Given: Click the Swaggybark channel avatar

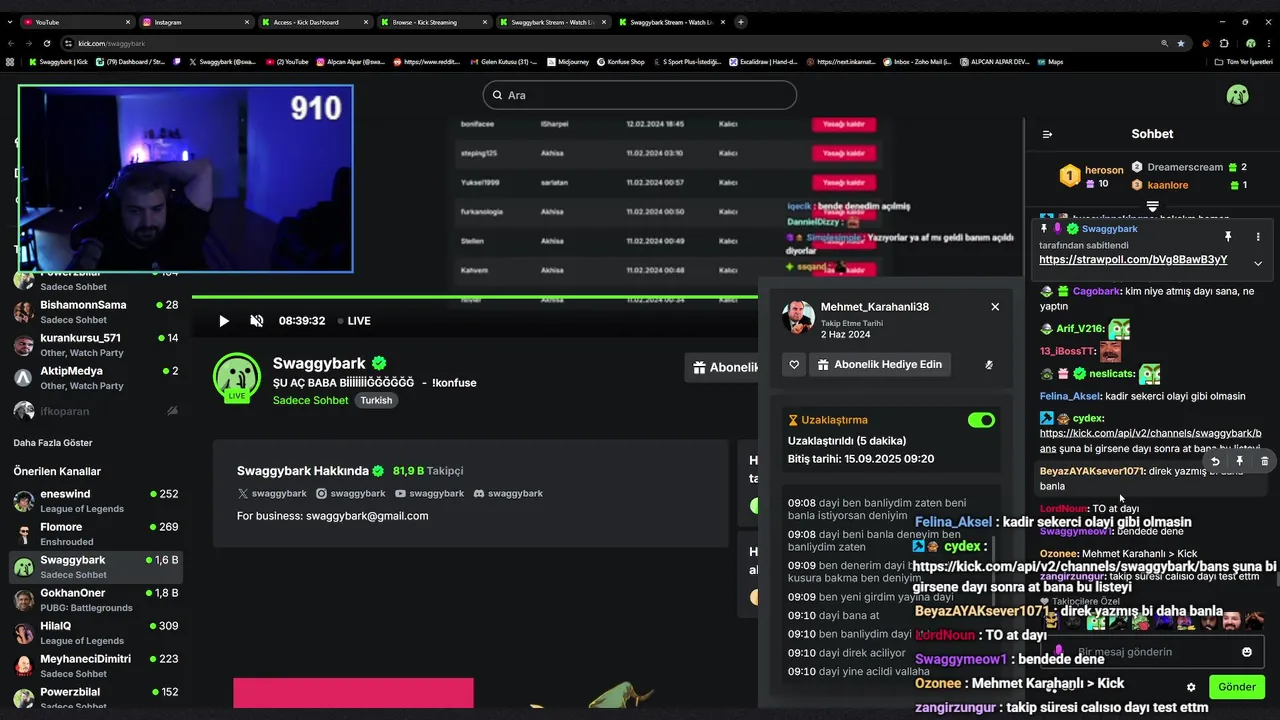Looking at the screenshot, I should pos(237,377).
